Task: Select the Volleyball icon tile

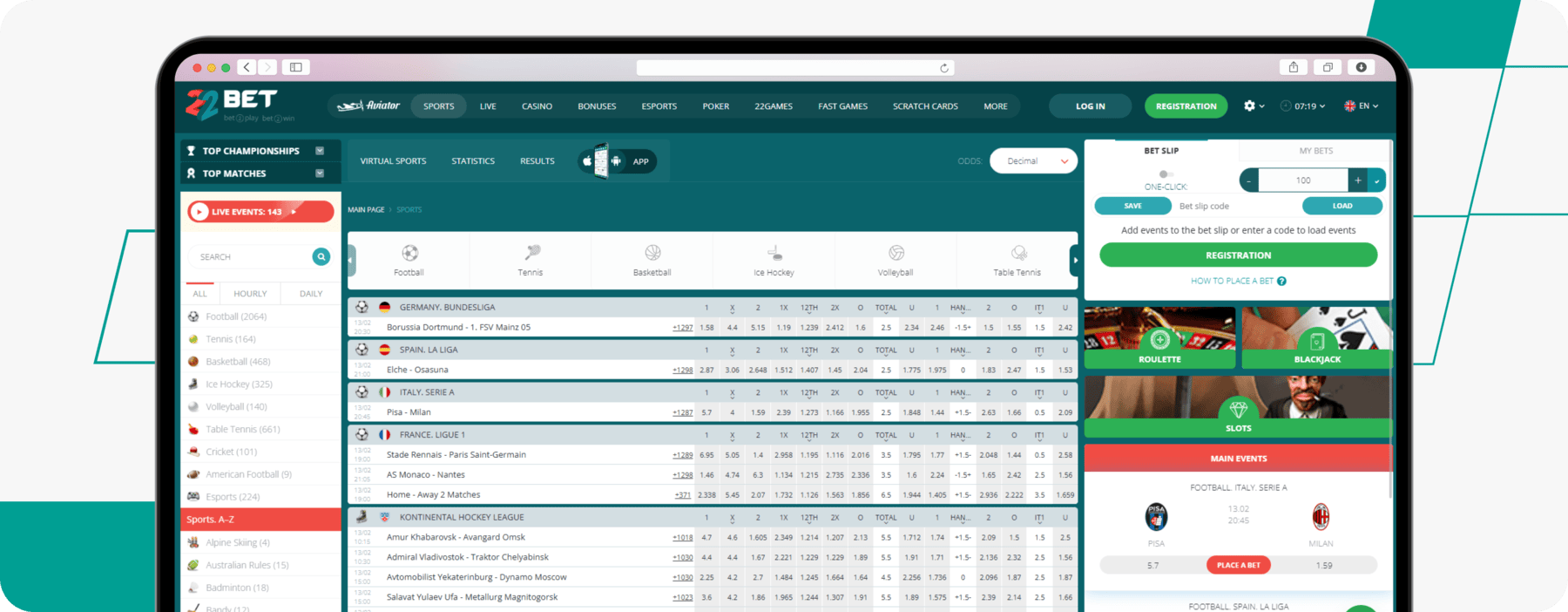Action: [896, 260]
